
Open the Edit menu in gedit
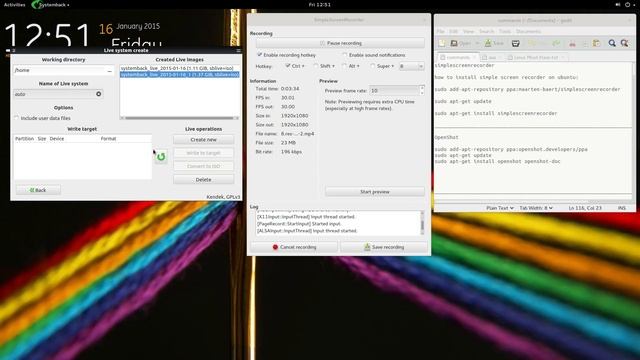click(x=453, y=31)
